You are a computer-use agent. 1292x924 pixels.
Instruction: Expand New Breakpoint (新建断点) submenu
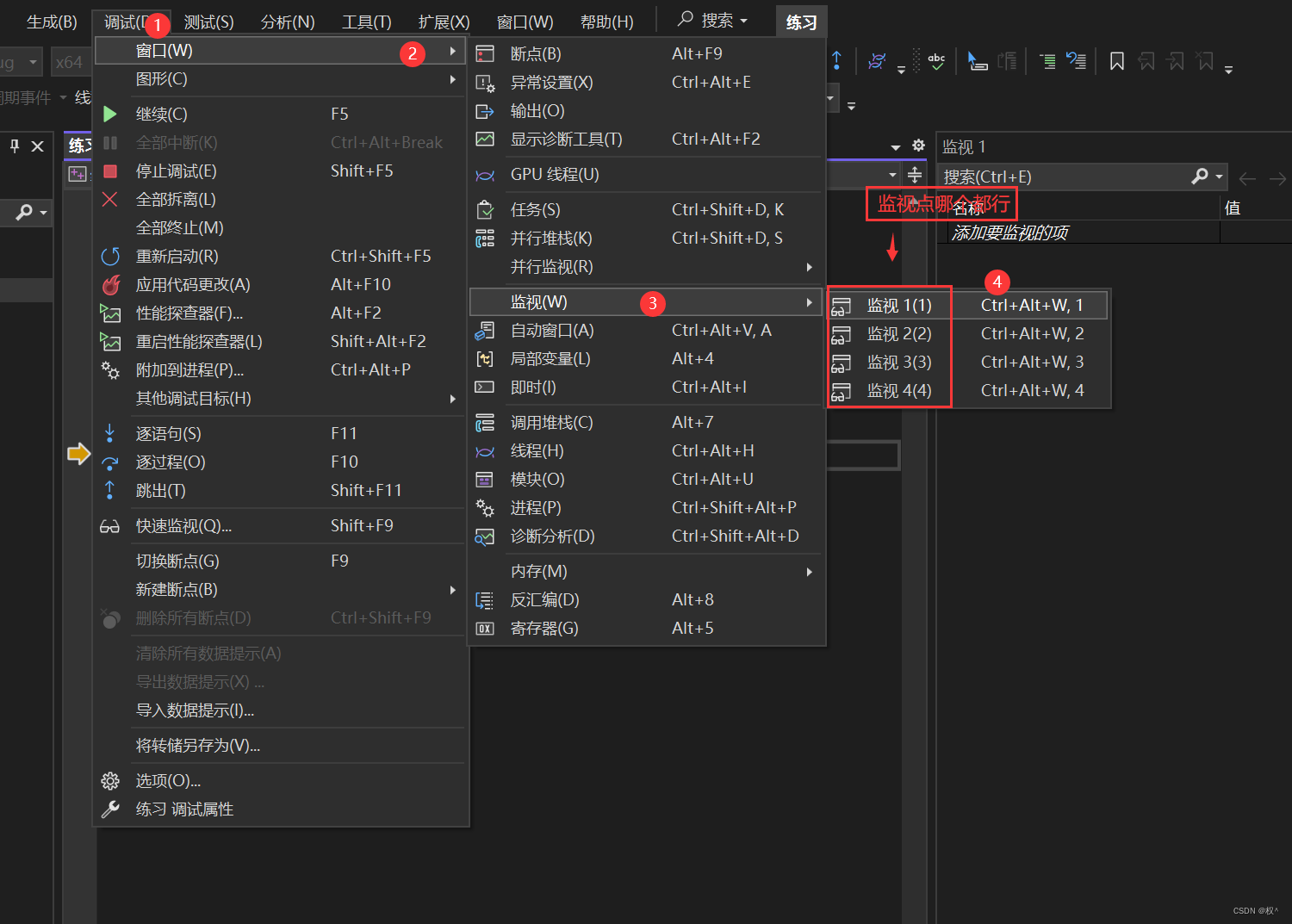[280, 589]
